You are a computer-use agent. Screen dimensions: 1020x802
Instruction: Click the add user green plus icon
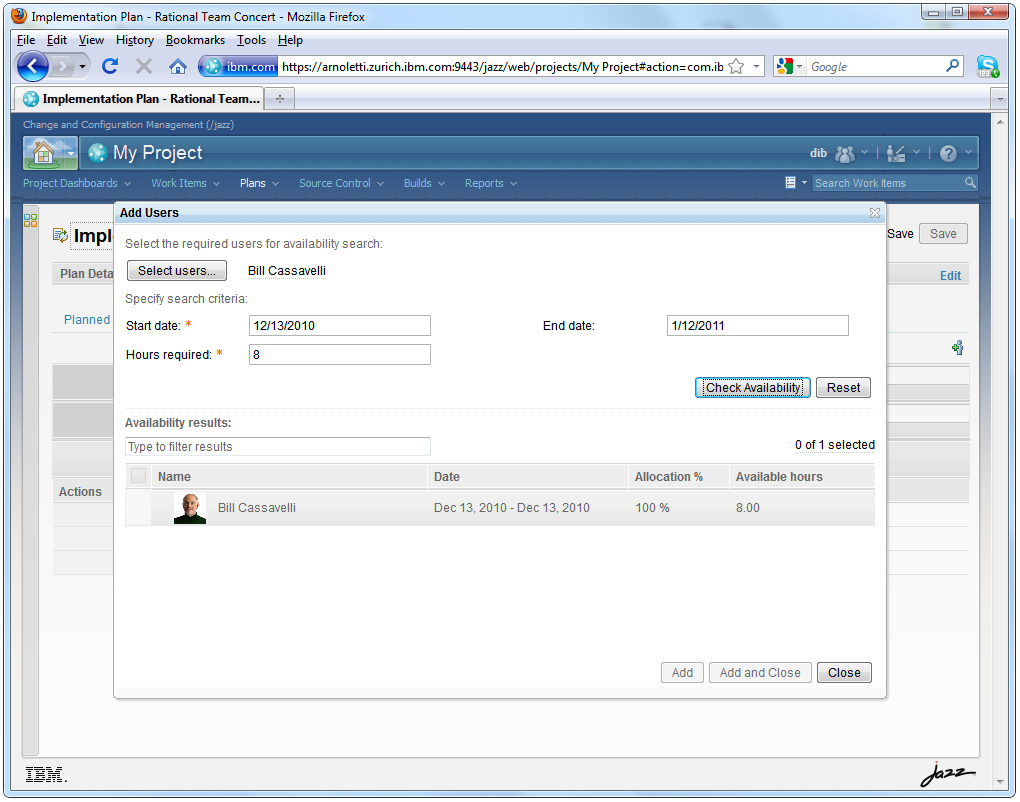coord(958,347)
